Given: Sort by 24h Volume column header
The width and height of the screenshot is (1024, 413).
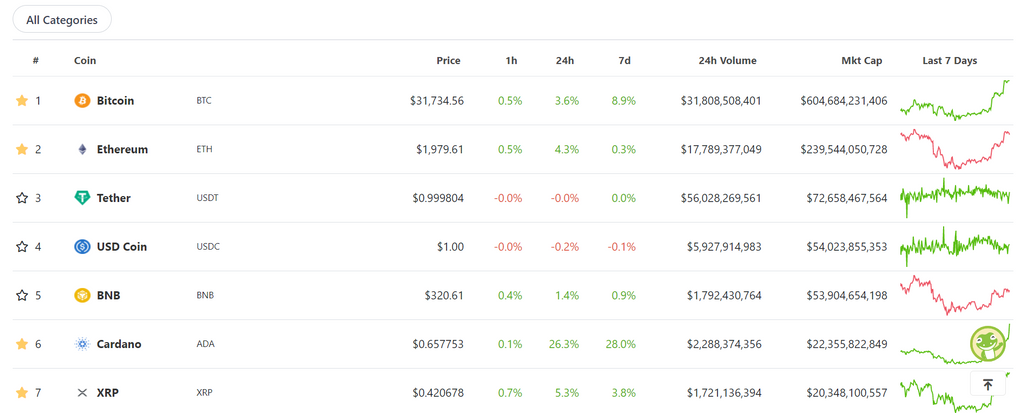Looking at the screenshot, I should tap(727, 61).
